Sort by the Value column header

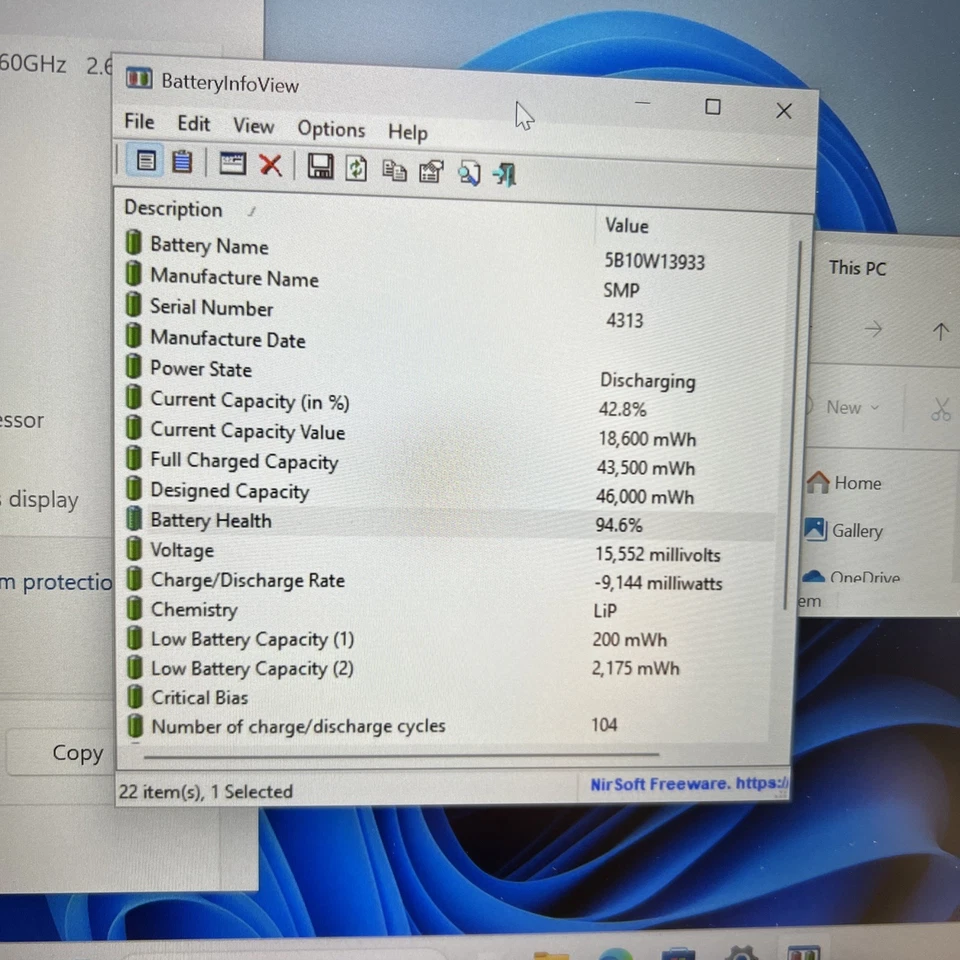coord(626,225)
